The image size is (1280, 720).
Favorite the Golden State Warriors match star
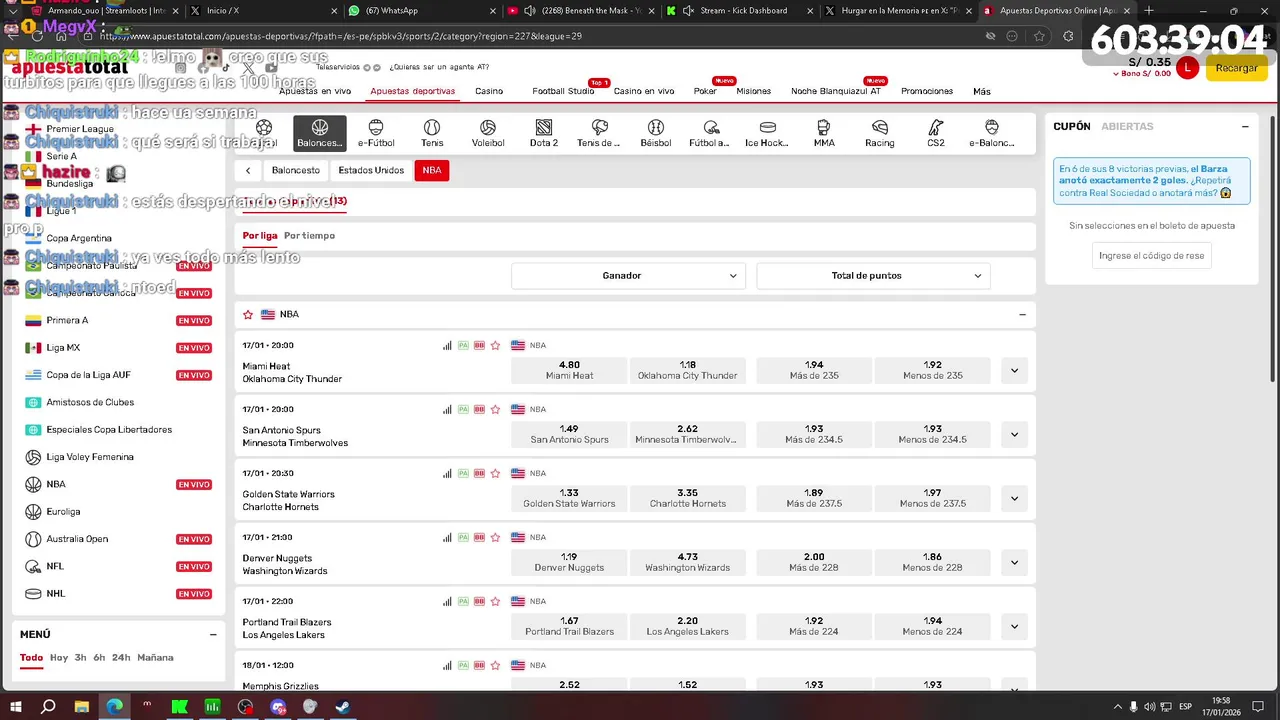(x=495, y=473)
